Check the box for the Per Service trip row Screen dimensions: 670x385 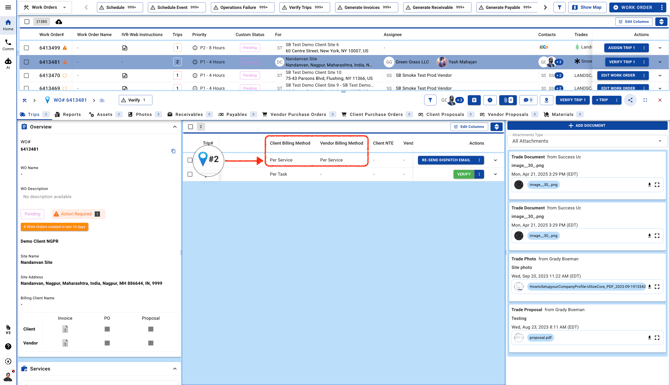click(x=190, y=160)
